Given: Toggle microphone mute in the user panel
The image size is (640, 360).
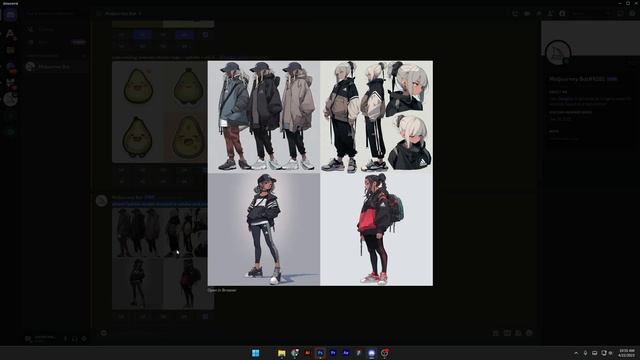Looking at the screenshot, I should pos(65,339).
